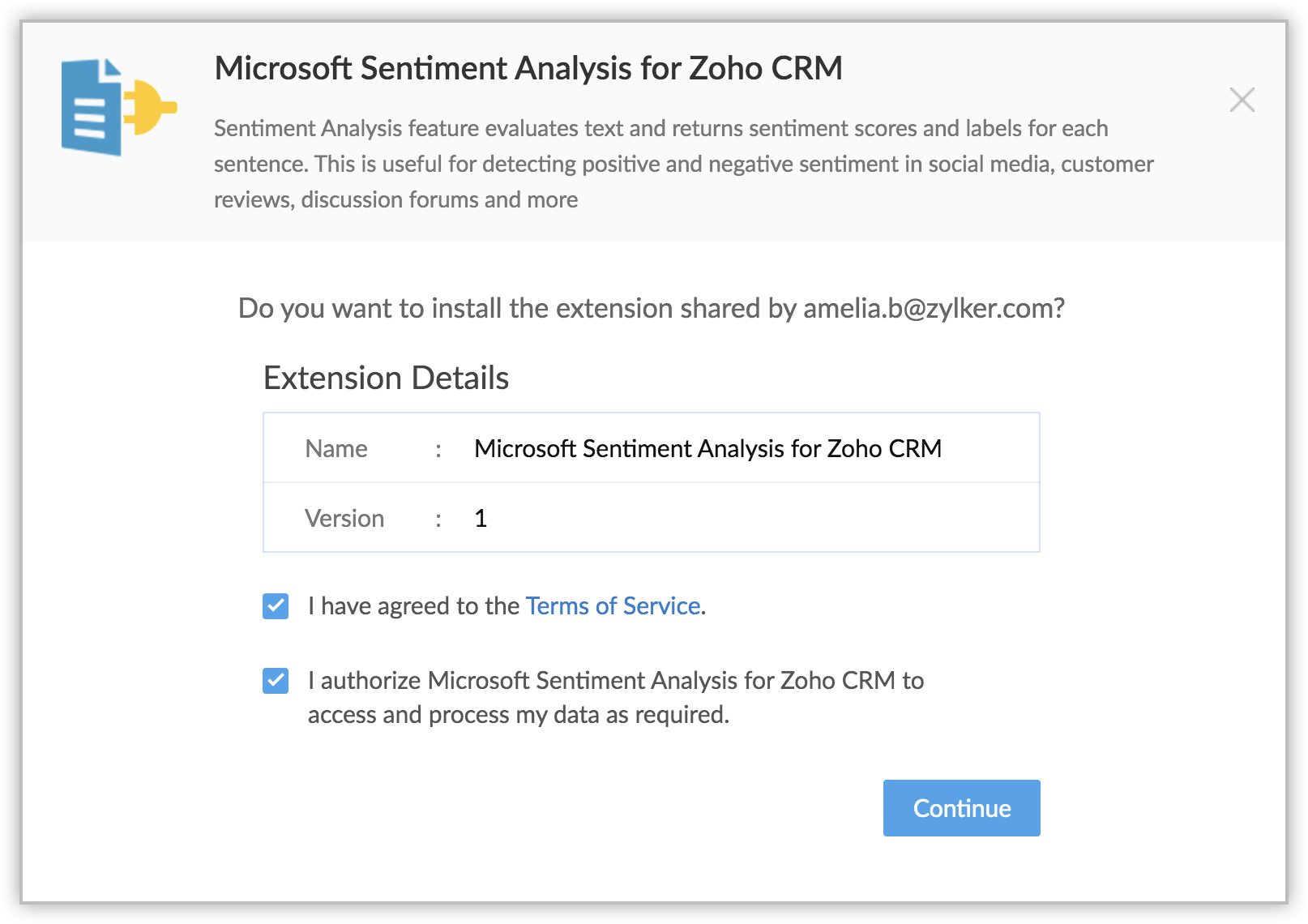Click the dialog title in the header
The width and height of the screenshot is (1308, 924).
tap(528, 69)
